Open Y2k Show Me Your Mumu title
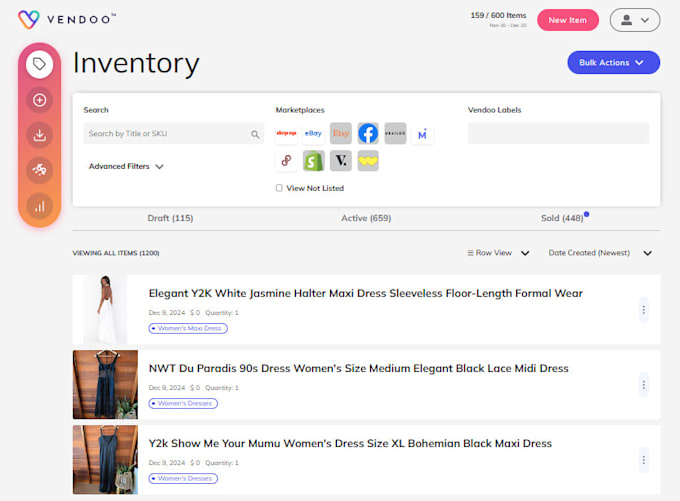 (x=350, y=443)
